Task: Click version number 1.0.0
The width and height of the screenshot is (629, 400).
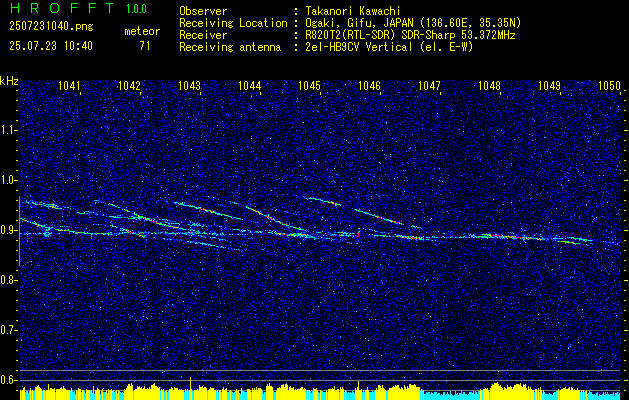Action: click(x=136, y=9)
